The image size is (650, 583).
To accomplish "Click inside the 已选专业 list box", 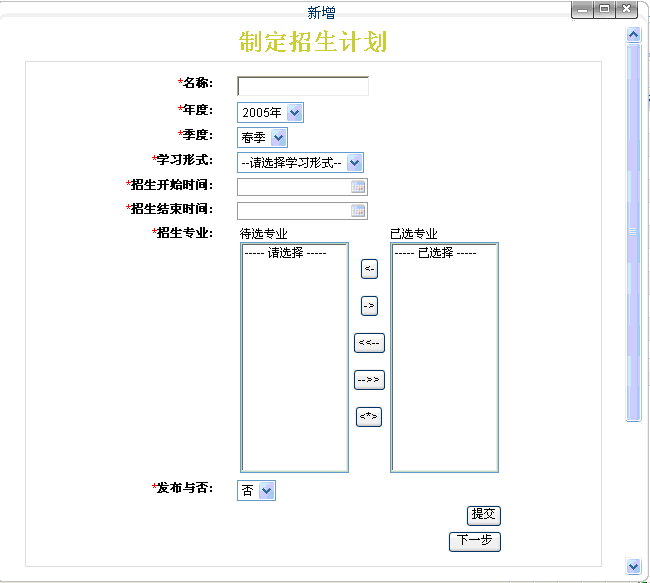I will [444, 357].
